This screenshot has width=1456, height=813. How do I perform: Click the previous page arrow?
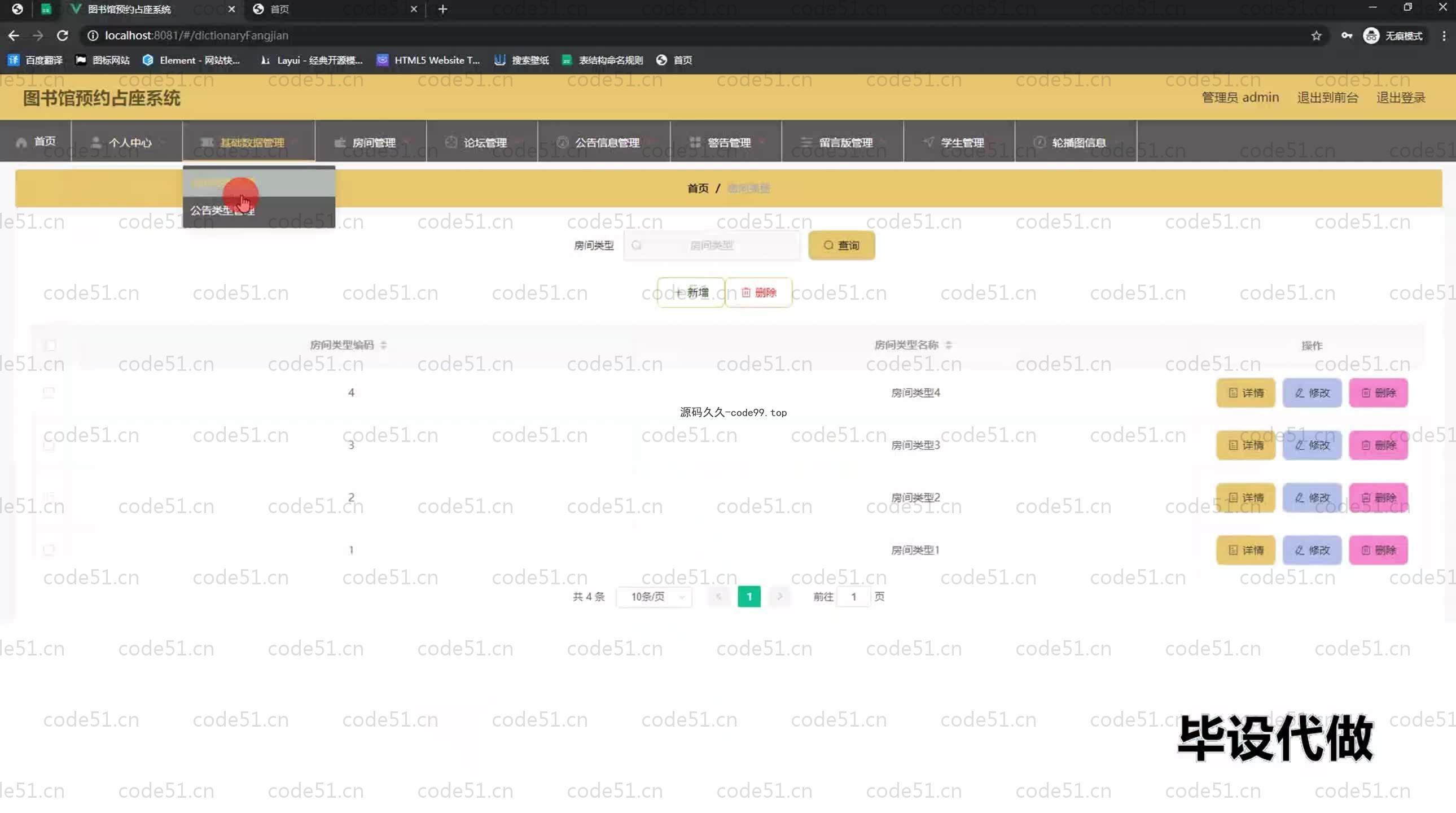(719, 597)
